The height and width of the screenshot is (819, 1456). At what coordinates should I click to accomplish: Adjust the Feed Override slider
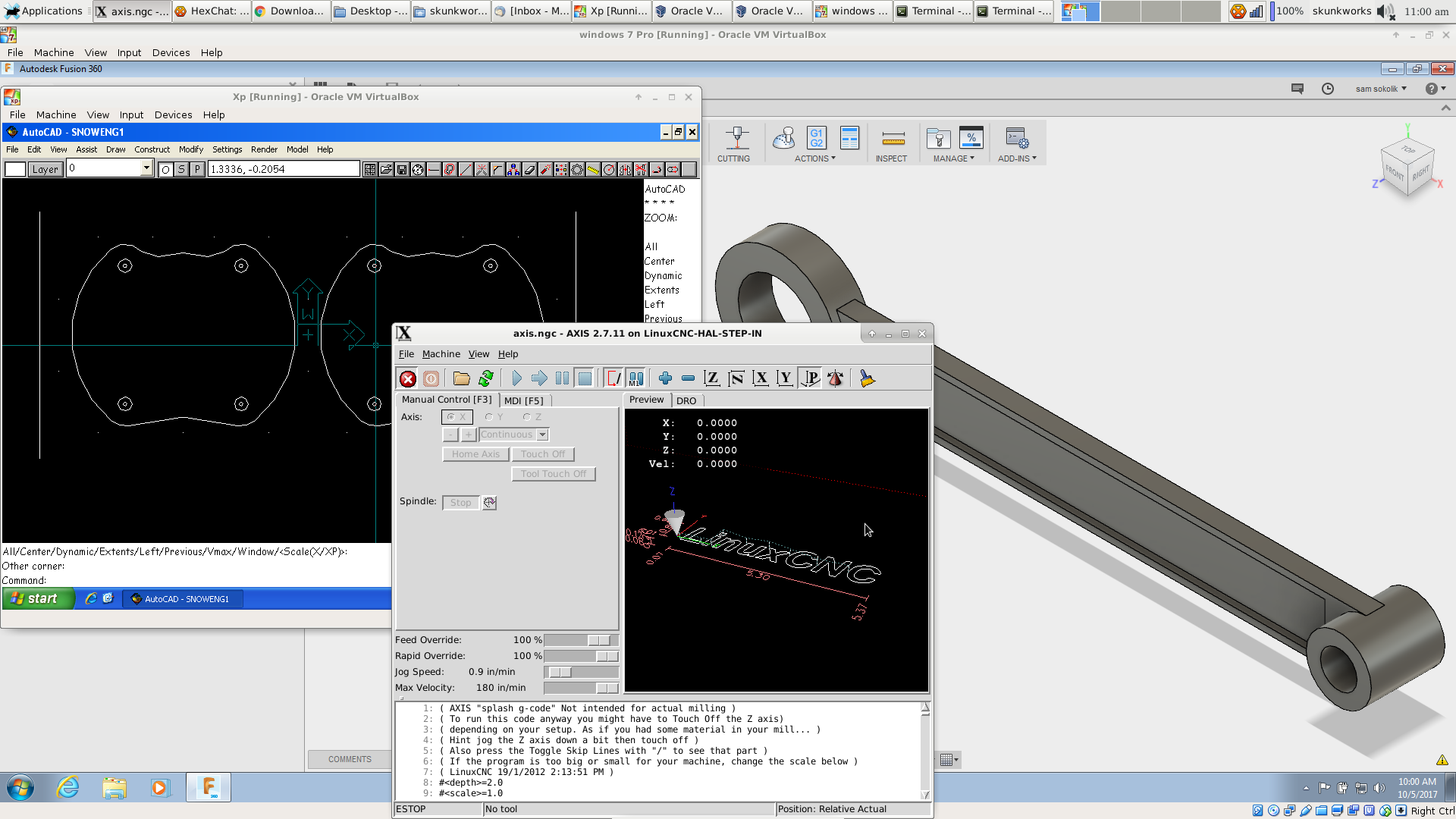[x=581, y=640]
